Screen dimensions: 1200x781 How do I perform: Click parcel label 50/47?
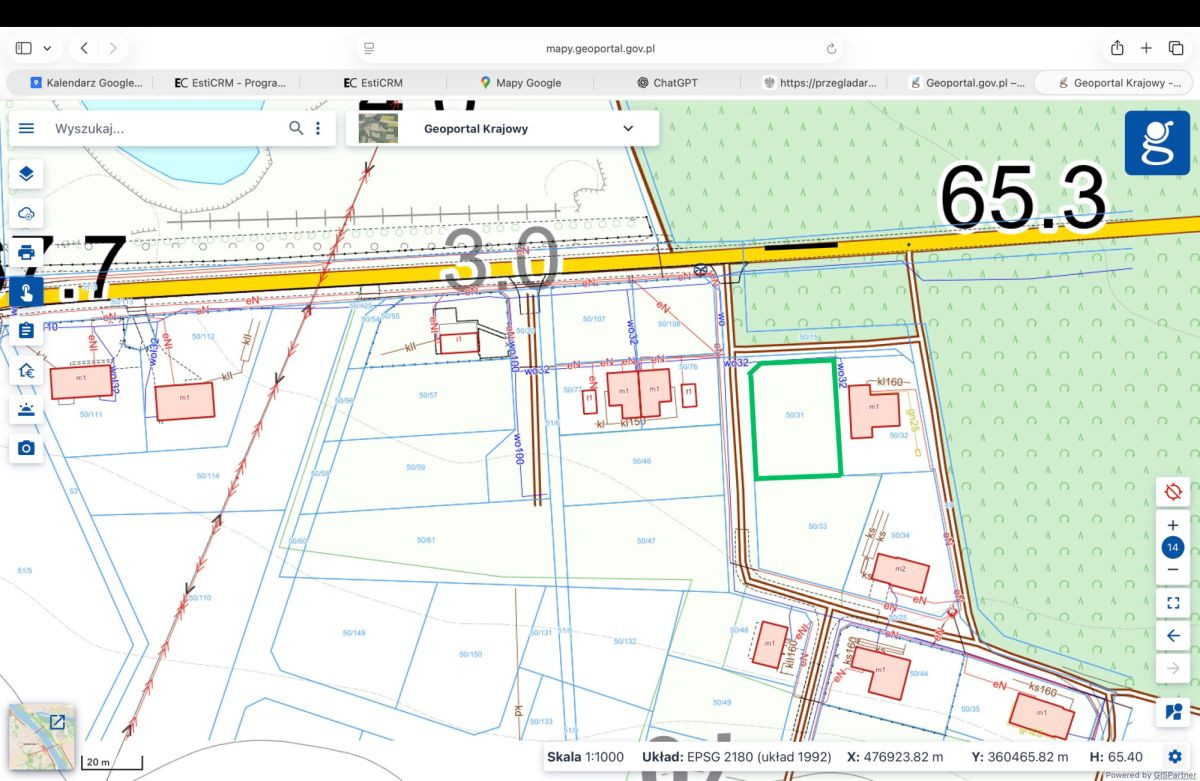tap(645, 540)
